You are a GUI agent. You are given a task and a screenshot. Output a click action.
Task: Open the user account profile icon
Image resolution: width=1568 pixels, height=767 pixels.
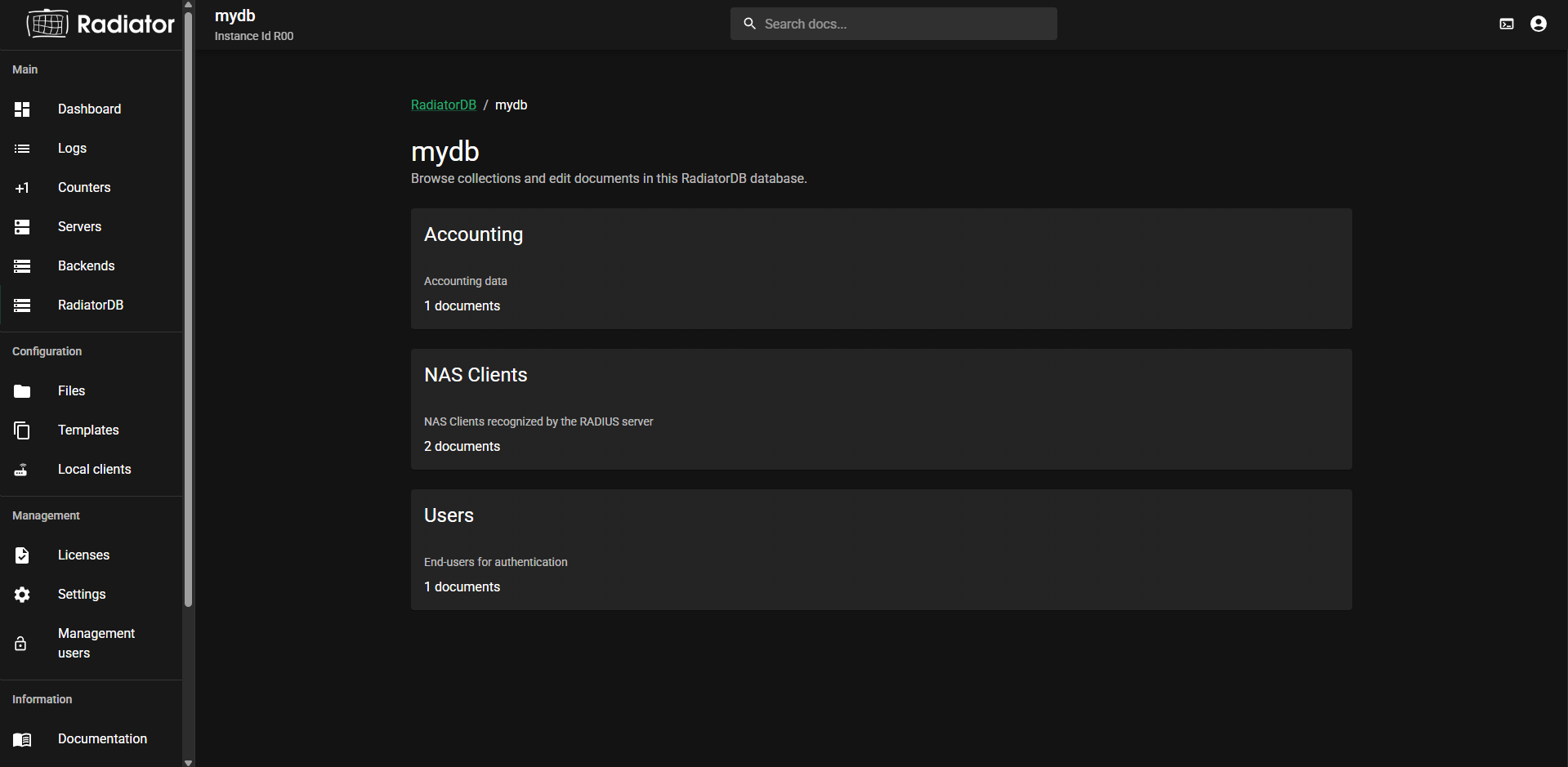tap(1539, 24)
